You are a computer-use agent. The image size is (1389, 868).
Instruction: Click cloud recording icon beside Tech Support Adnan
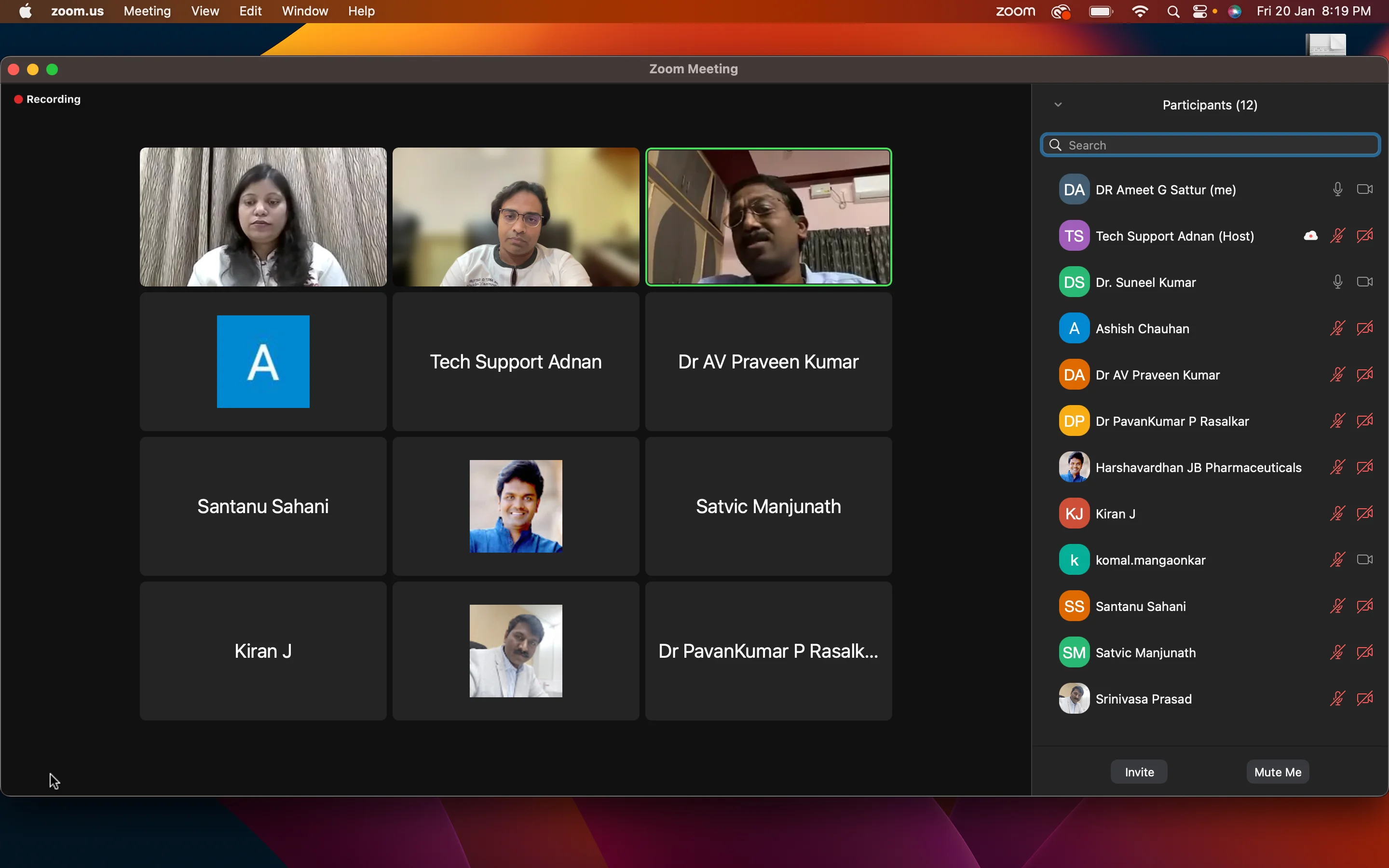(x=1310, y=236)
